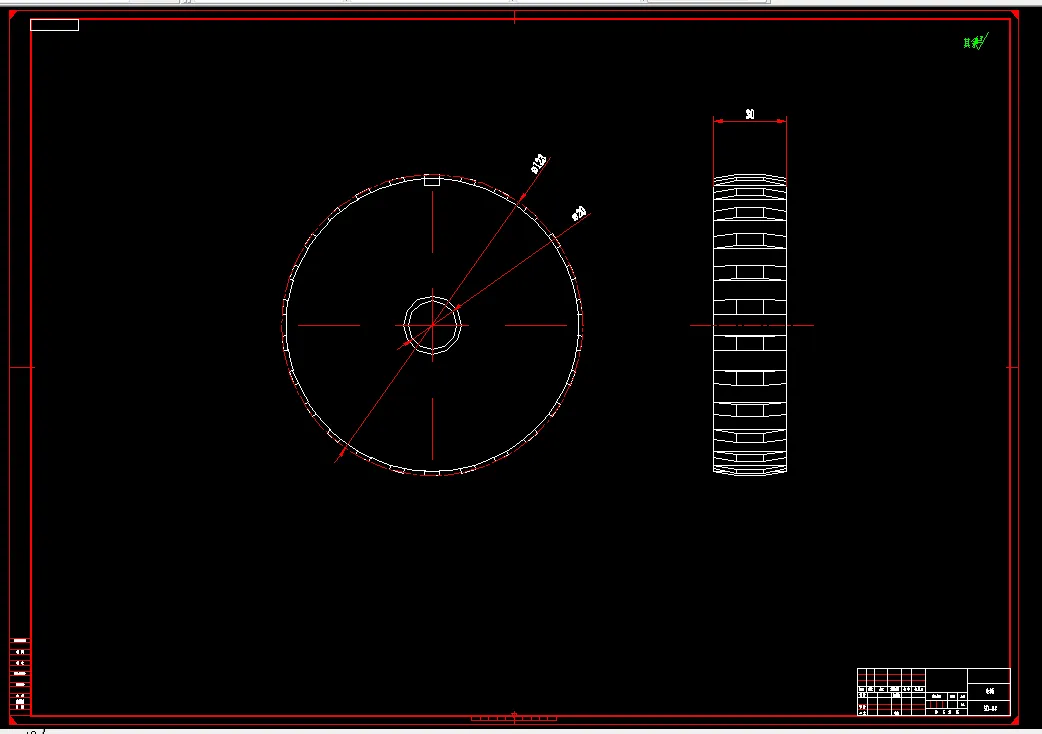The width and height of the screenshot is (1042, 734).
Task: Click the square keyway notch atop the gear
Action: click(x=432, y=181)
